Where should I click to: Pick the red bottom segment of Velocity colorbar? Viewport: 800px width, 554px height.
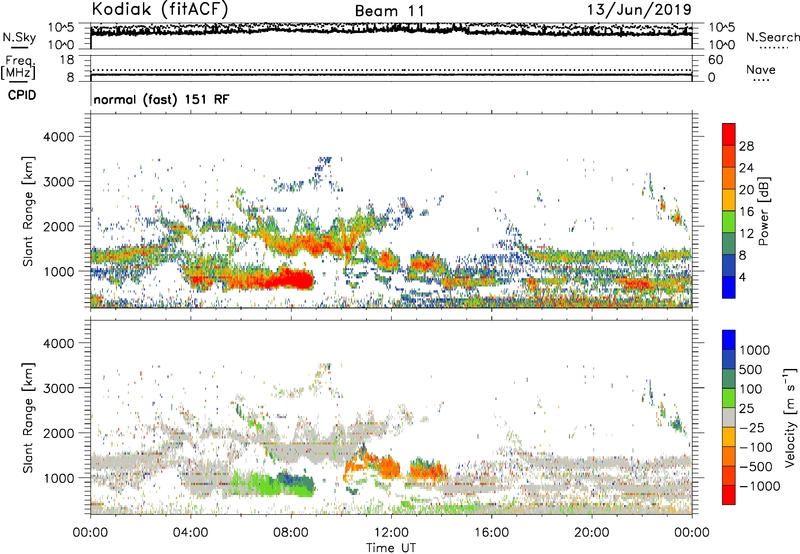pyautogui.click(x=729, y=495)
